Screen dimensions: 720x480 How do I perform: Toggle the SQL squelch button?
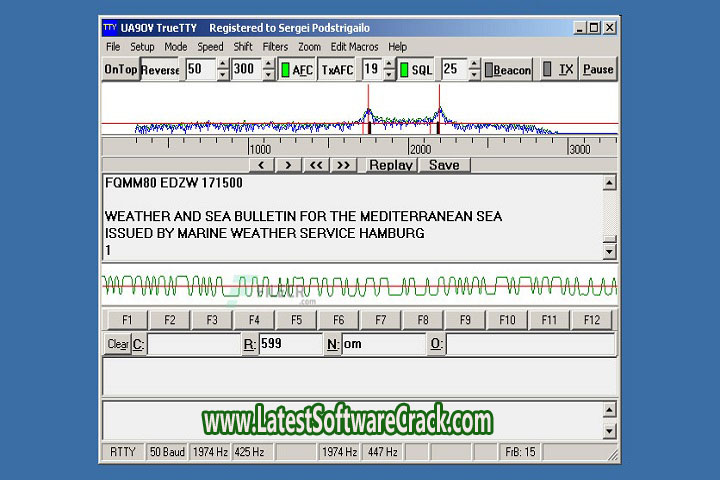point(417,69)
